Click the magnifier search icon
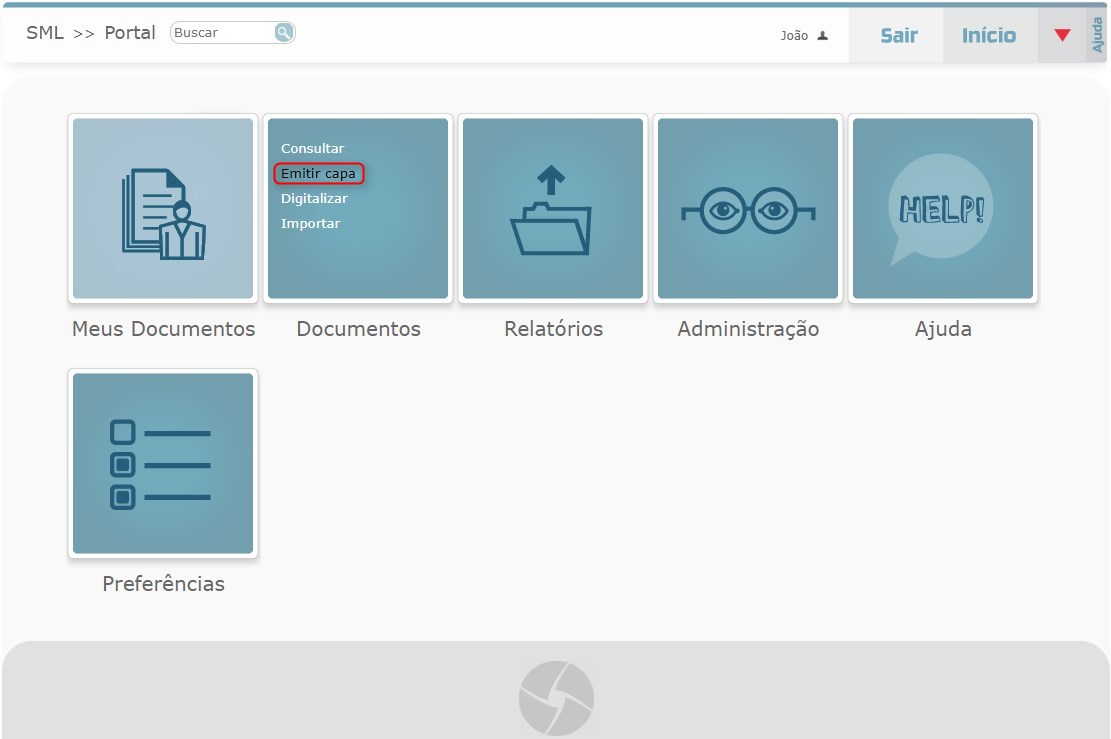The height and width of the screenshot is (739, 1111). tap(284, 33)
